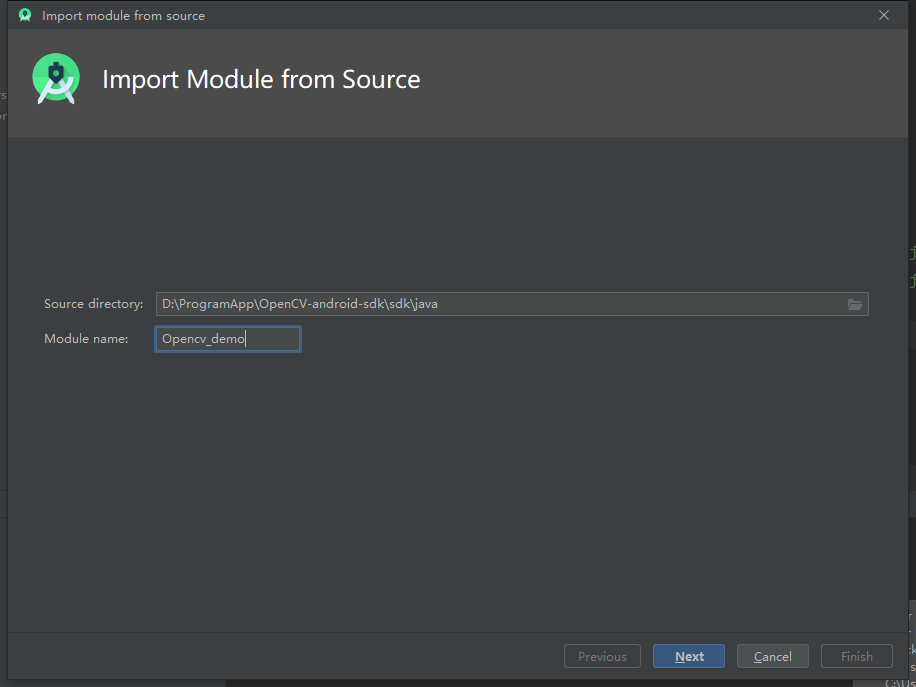Click the window title text "Import module from source"

pos(123,16)
